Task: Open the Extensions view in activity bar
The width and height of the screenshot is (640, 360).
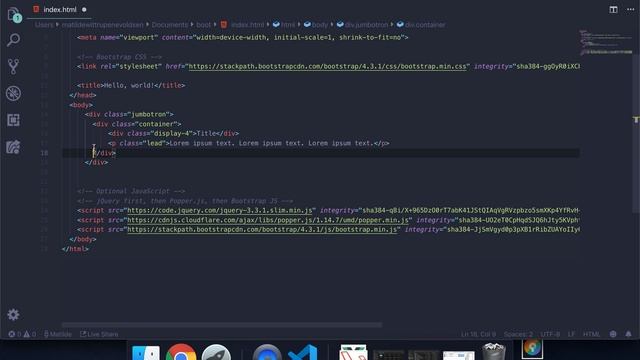Action: tap(13, 120)
